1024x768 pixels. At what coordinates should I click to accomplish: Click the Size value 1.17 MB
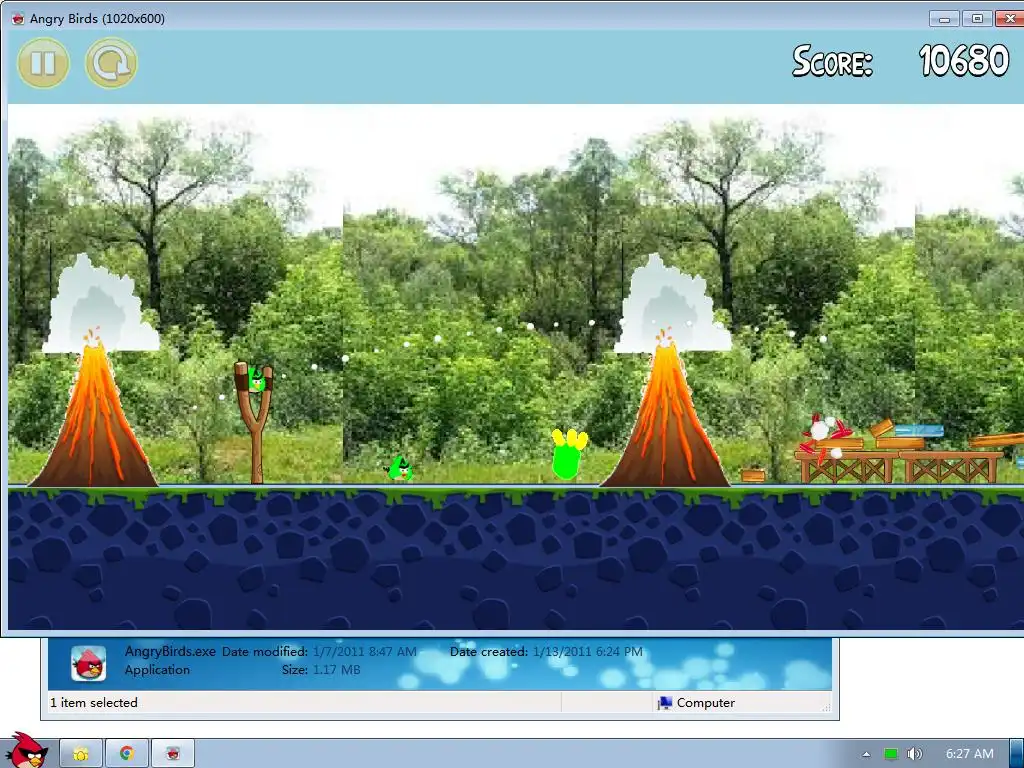(336, 669)
